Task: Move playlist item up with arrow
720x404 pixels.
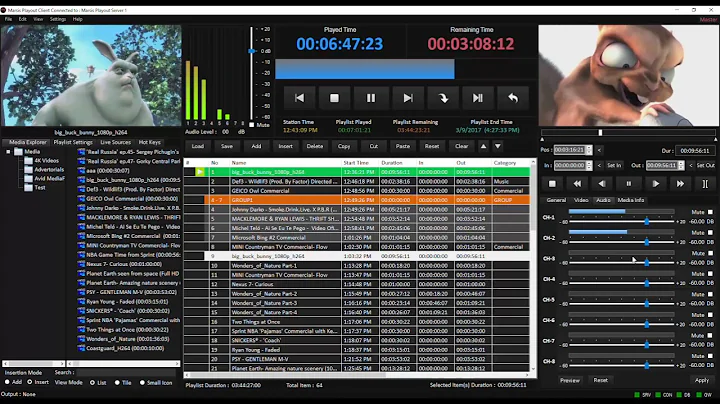Action: pos(483,146)
